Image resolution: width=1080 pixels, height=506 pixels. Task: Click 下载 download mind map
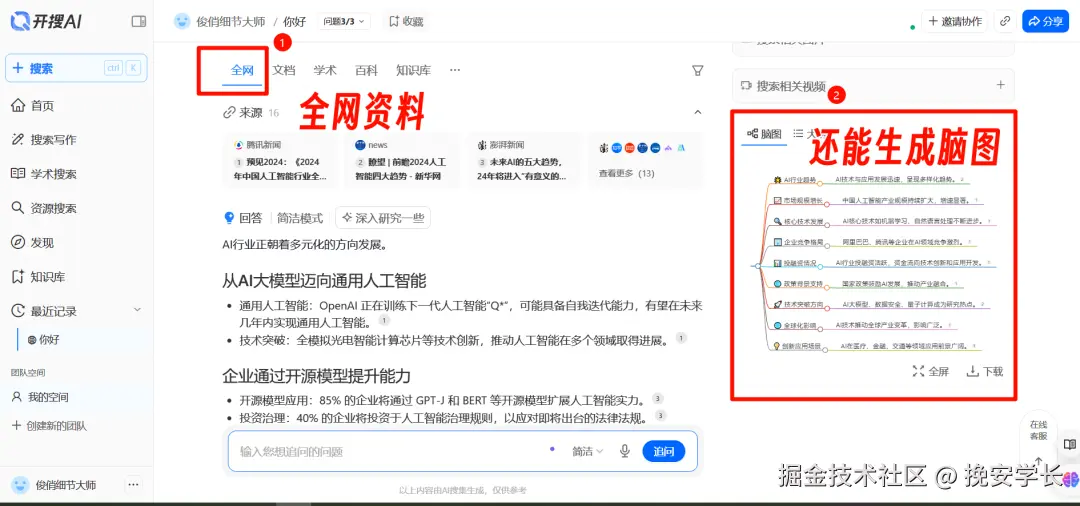click(x=985, y=372)
